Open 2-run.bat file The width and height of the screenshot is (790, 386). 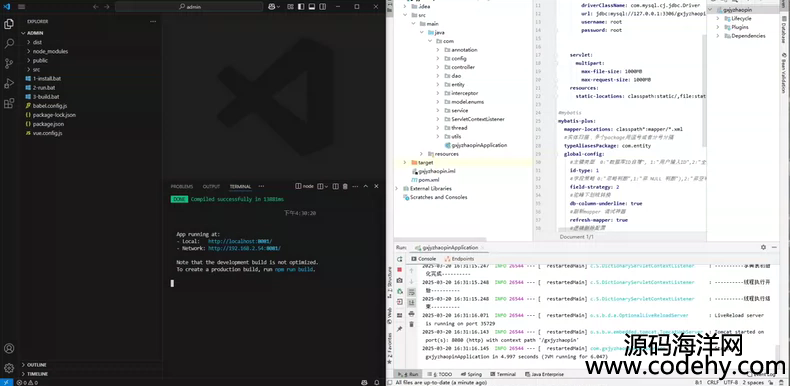point(44,88)
